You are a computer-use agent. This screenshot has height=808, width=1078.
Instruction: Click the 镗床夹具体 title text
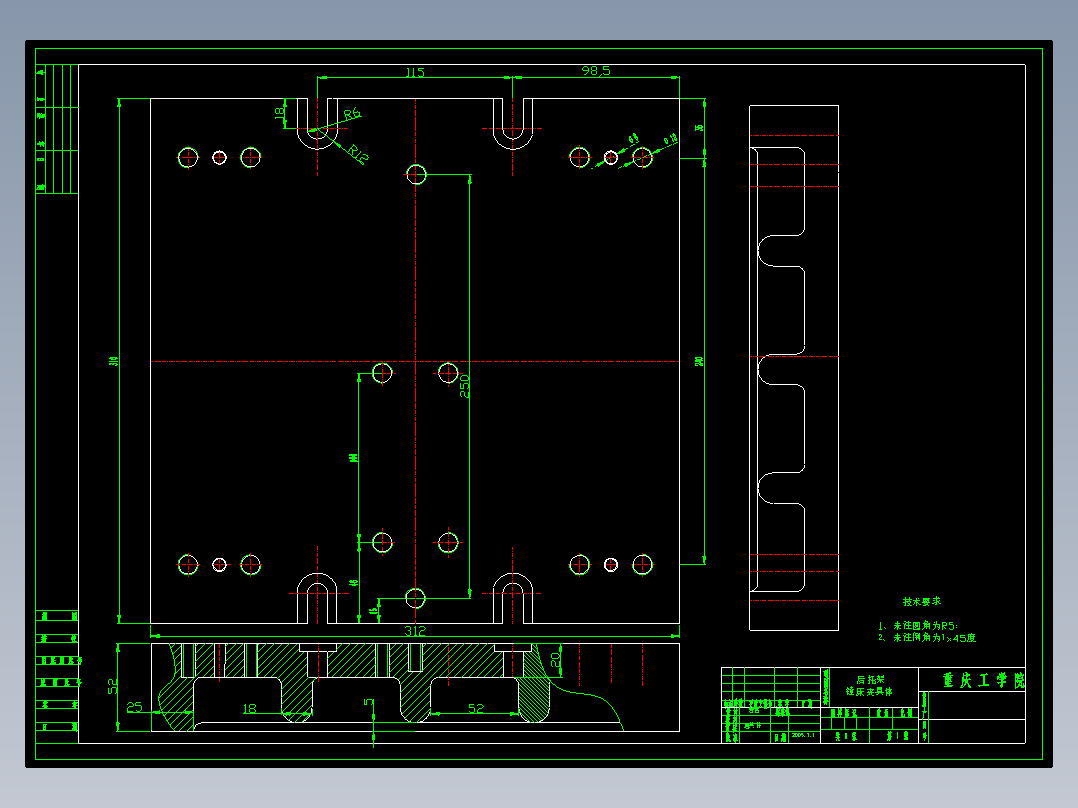pos(869,691)
